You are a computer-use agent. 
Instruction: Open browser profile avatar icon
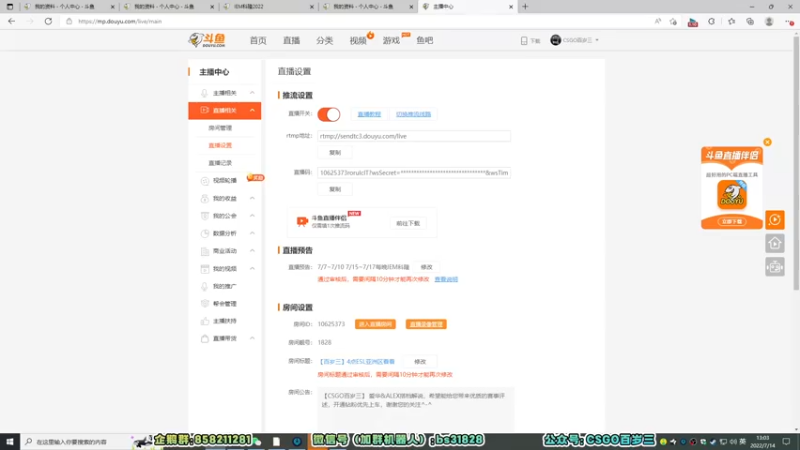(769, 21)
